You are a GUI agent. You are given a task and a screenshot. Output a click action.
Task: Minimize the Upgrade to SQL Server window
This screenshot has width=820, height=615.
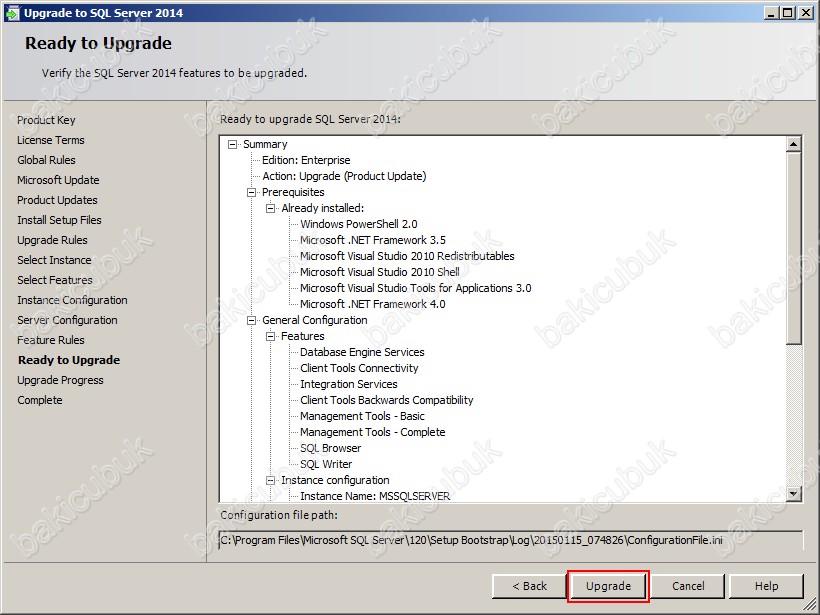coord(770,13)
